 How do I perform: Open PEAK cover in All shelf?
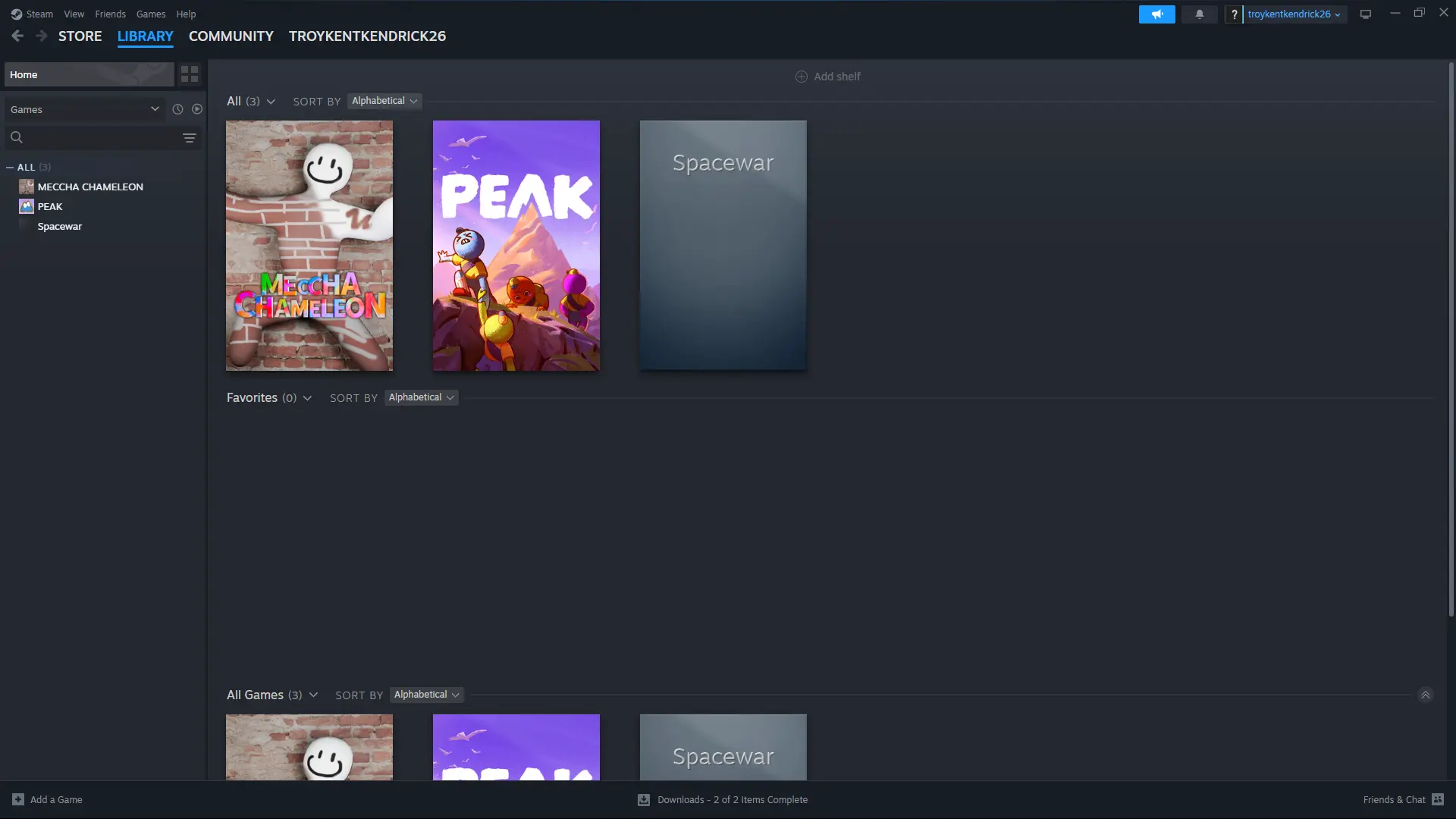[516, 246]
